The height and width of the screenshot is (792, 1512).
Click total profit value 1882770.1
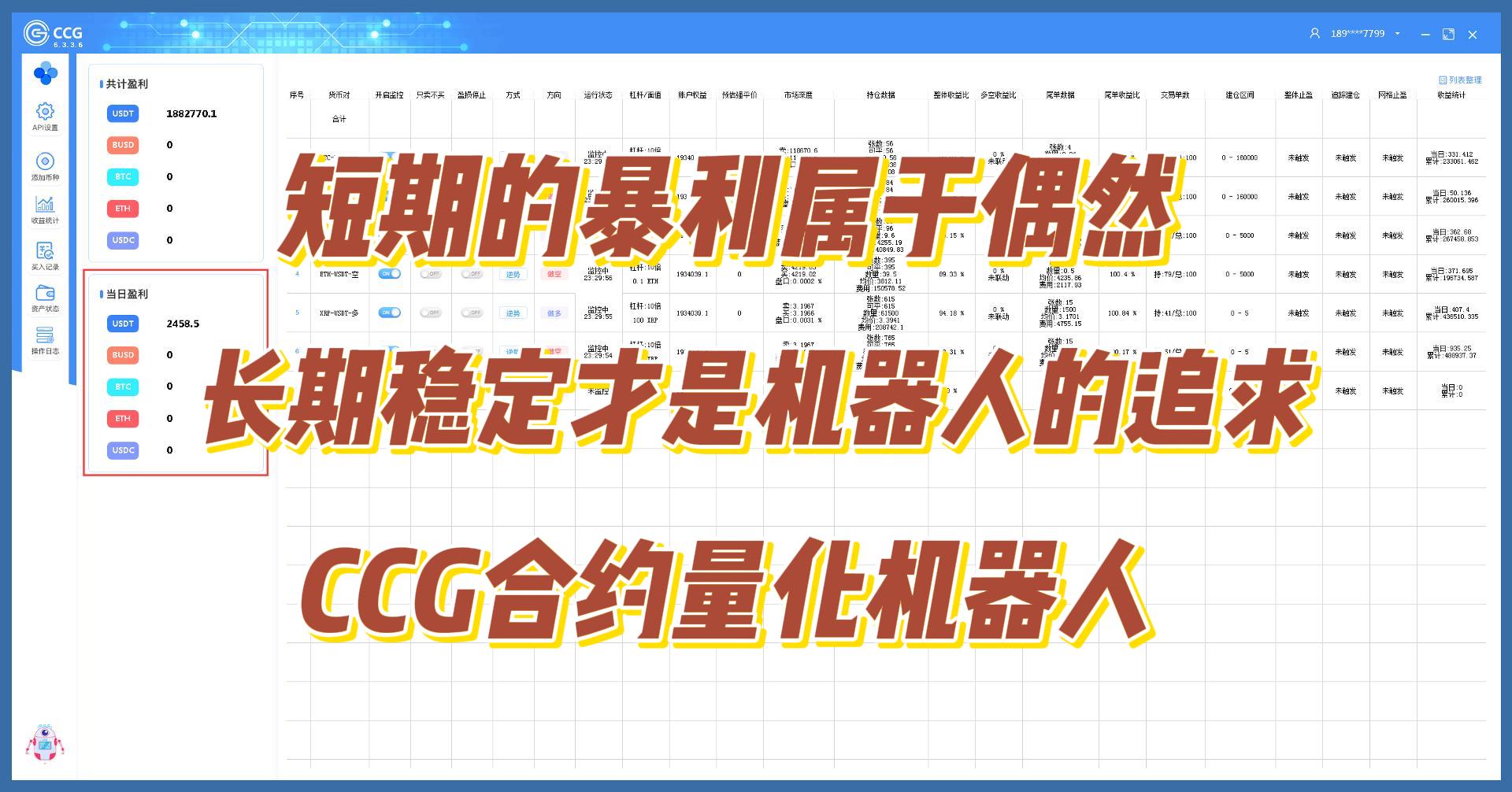click(191, 113)
